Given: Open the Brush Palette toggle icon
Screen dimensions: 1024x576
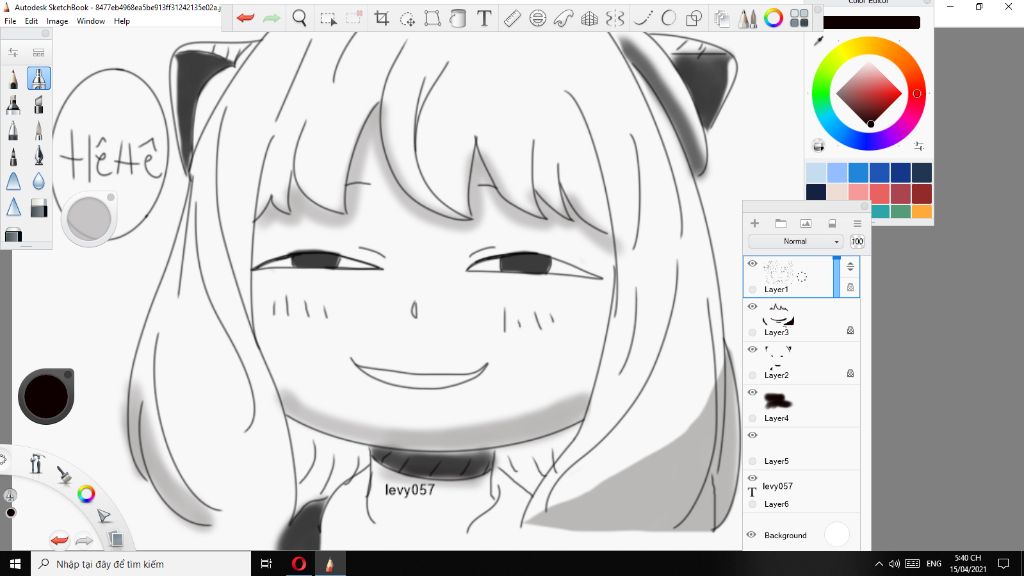Looking at the screenshot, I should coord(747,18).
